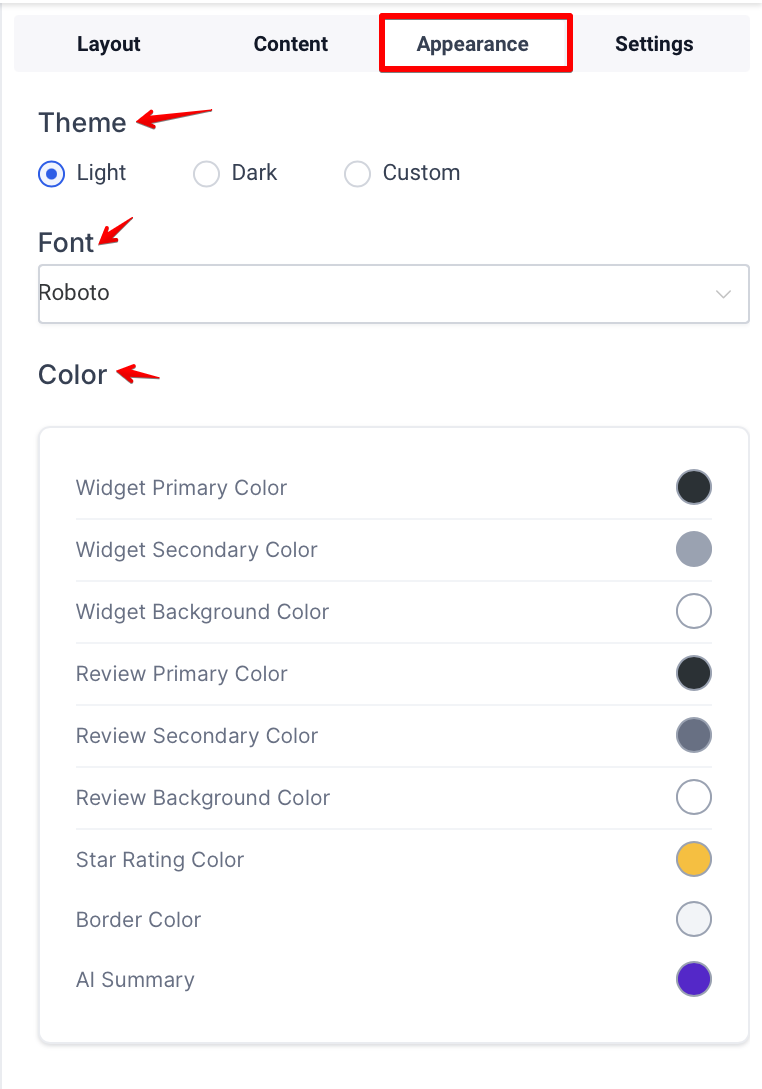The width and height of the screenshot is (762, 1089).
Task: Change the purple AI Summary color swatch
Action: 694,979
